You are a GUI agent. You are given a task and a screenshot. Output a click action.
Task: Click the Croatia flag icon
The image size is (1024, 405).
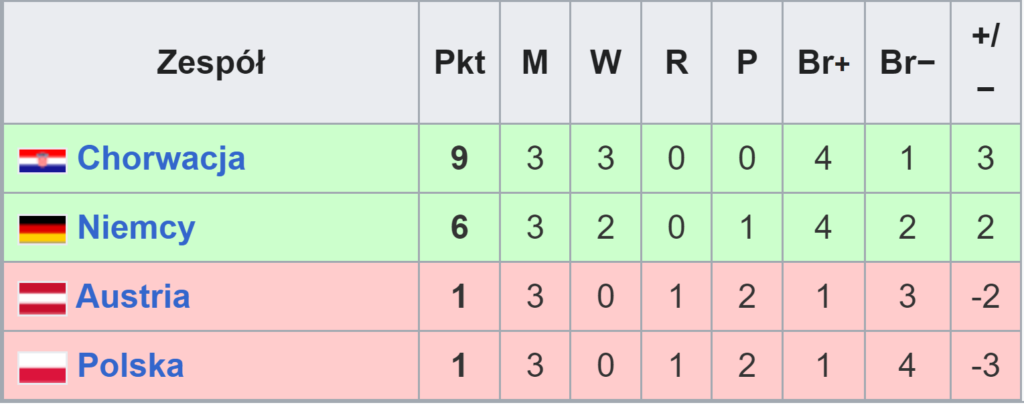click(x=42, y=160)
